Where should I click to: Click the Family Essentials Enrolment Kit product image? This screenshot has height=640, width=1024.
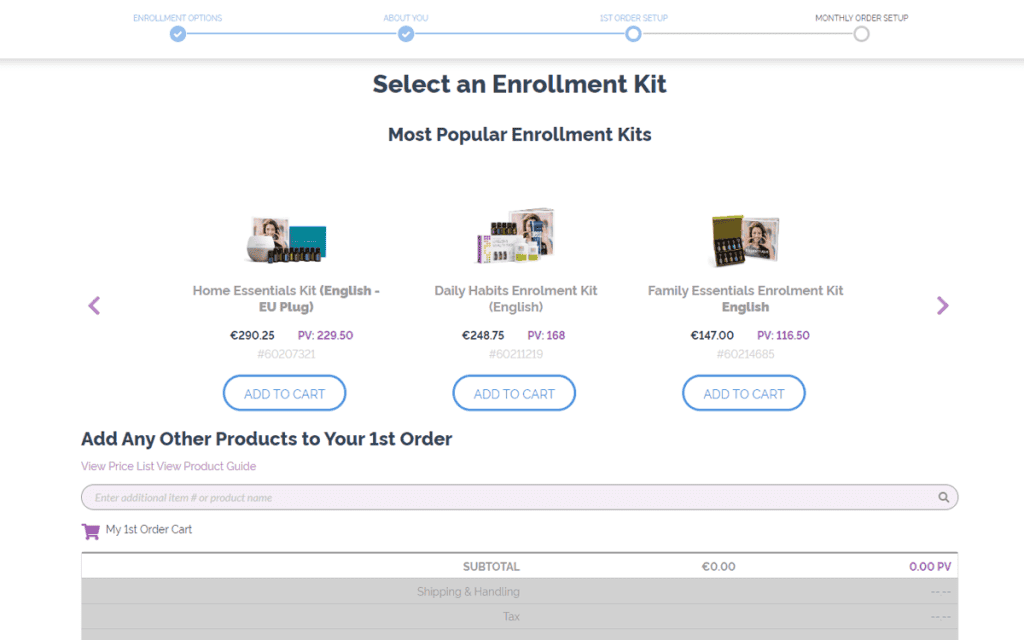click(x=744, y=237)
